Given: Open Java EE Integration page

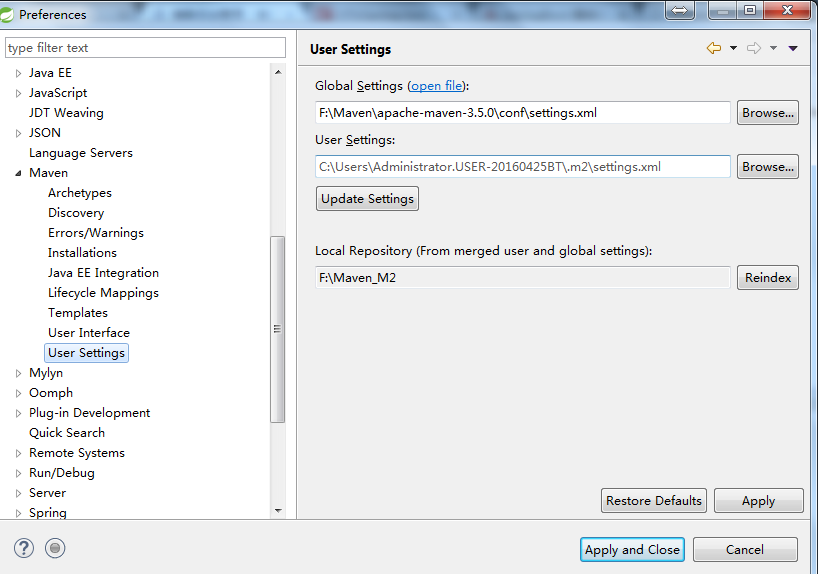Looking at the screenshot, I should [x=103, y=273].
